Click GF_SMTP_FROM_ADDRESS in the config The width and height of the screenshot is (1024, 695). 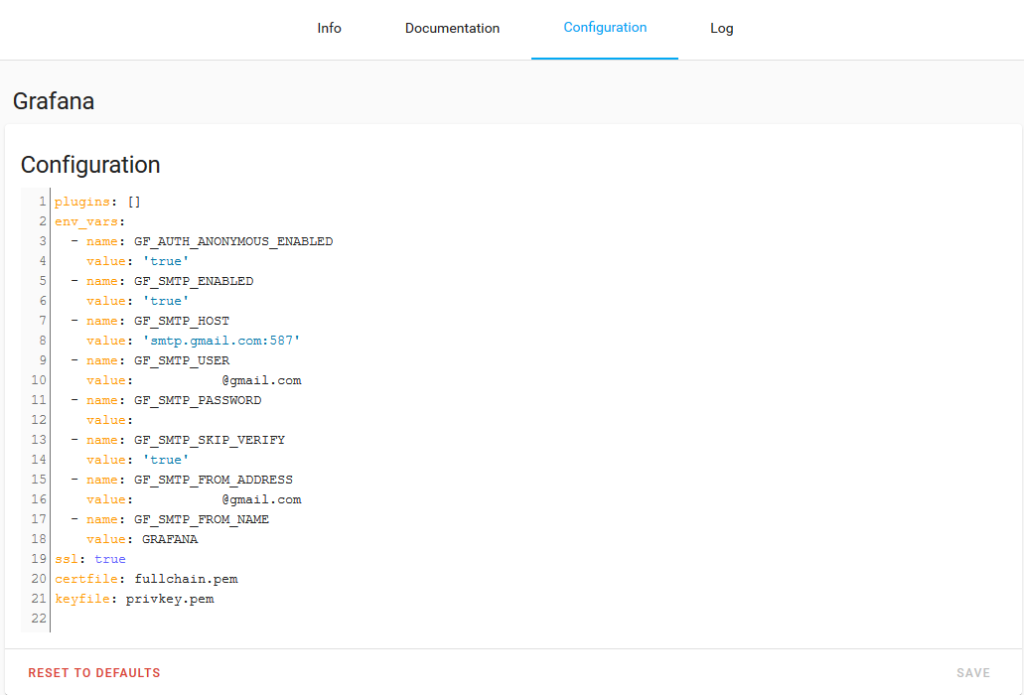point(214,480)
